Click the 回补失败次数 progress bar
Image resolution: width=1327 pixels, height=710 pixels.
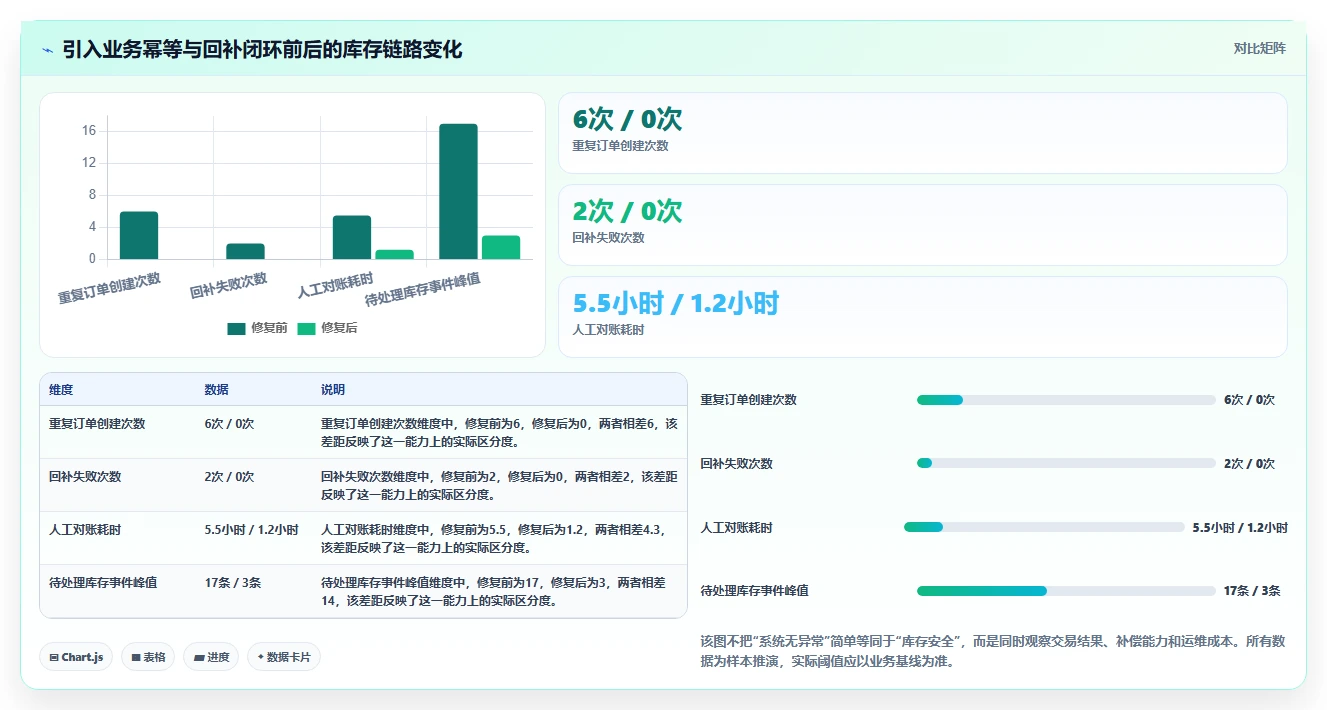[1066, 463]
